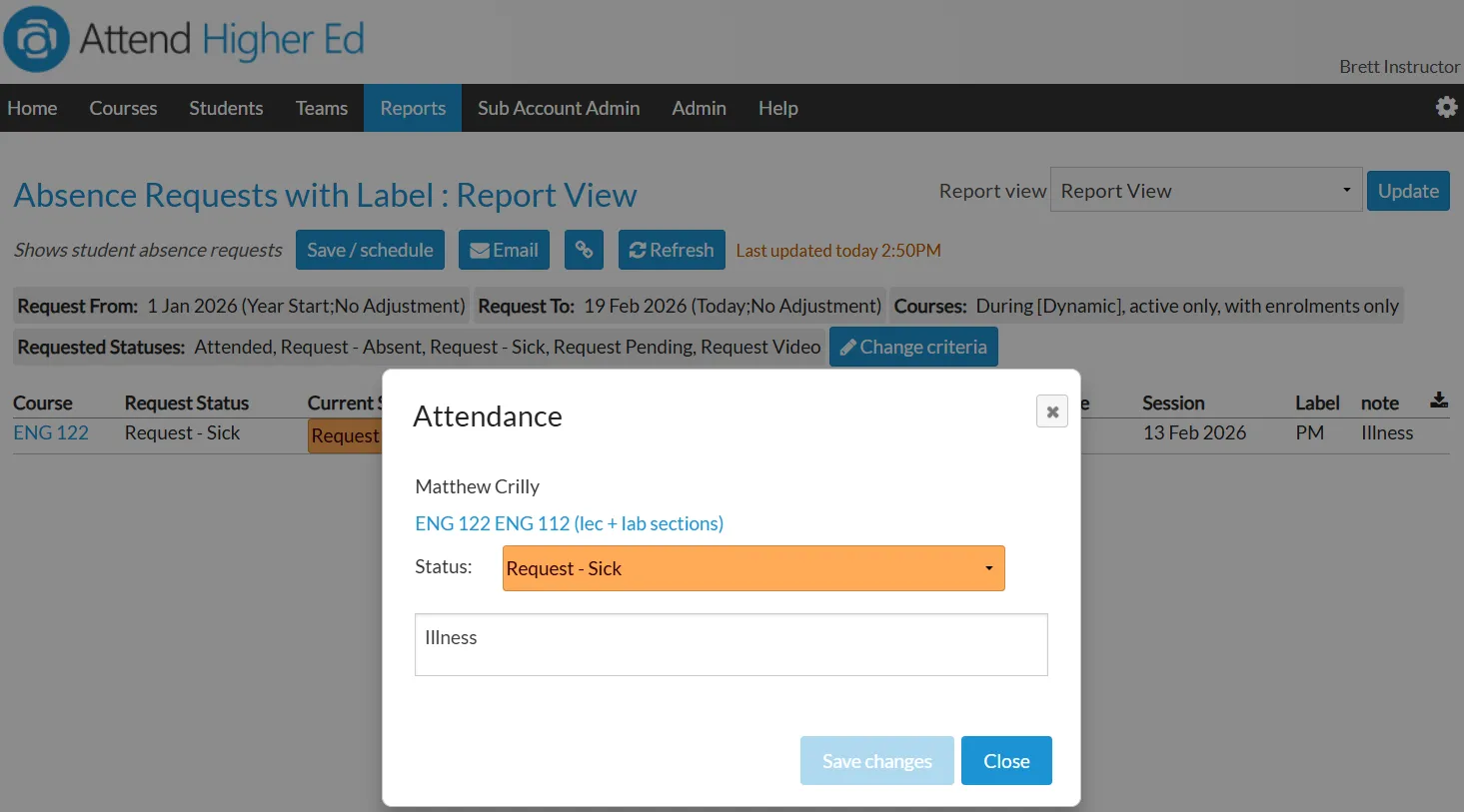The image size is (1464, 812).
Task: Open the Admin menu
Action: coord(699,108)
